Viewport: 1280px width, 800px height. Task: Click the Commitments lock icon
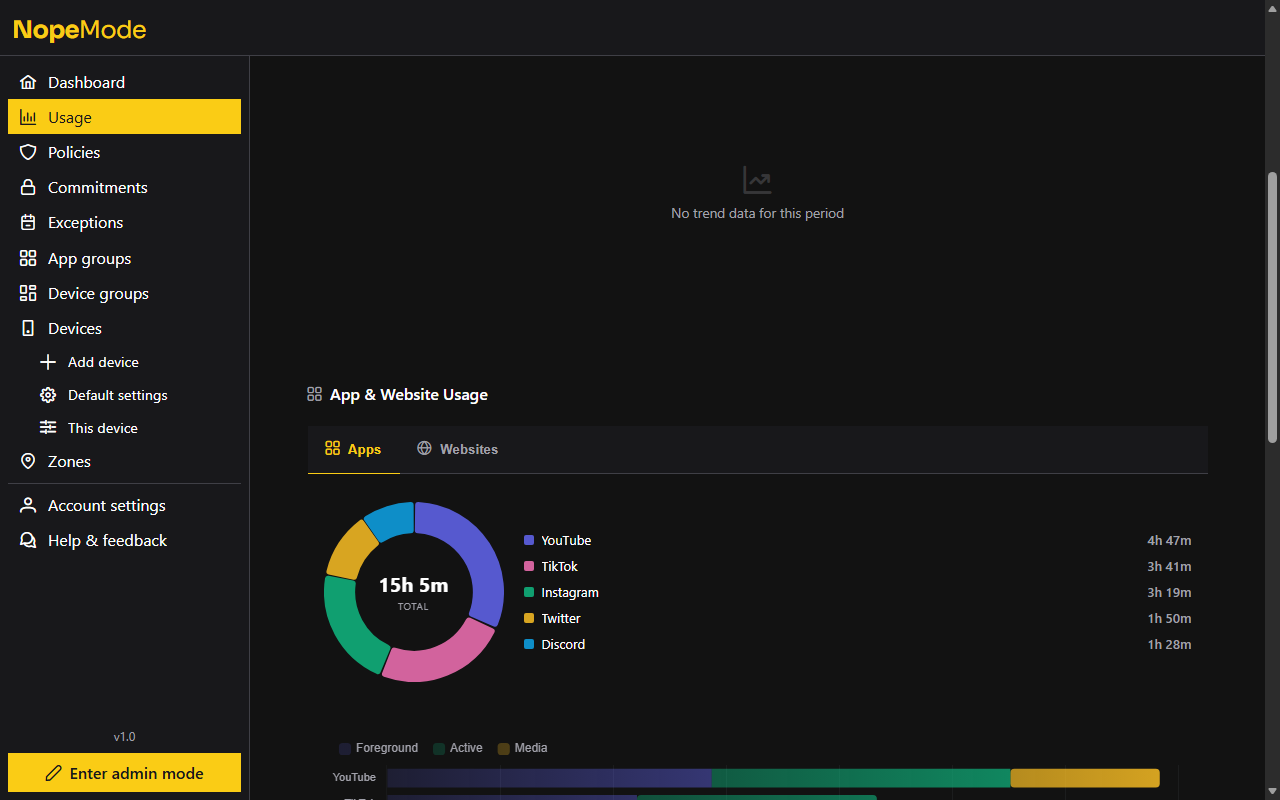pyautogui.click(x=28, y=187)
